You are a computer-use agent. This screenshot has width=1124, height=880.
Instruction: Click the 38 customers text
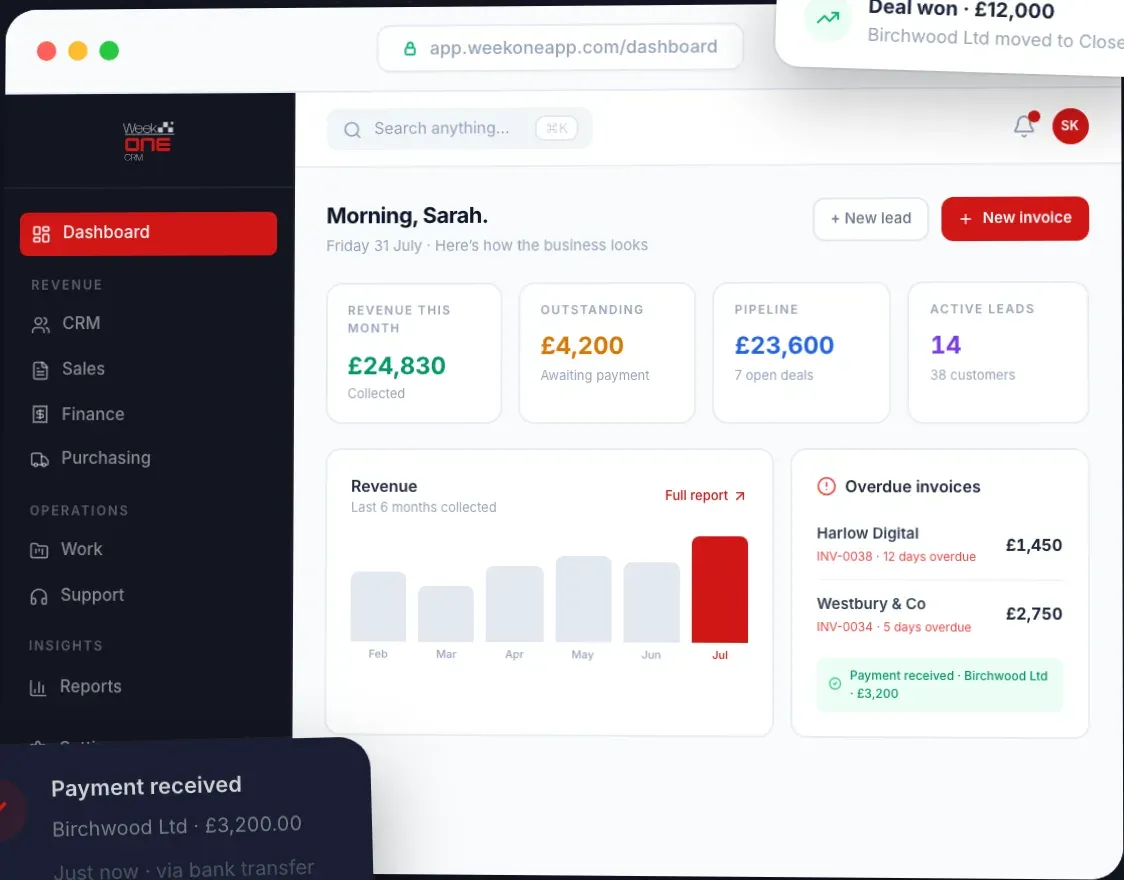click(973, 375)
